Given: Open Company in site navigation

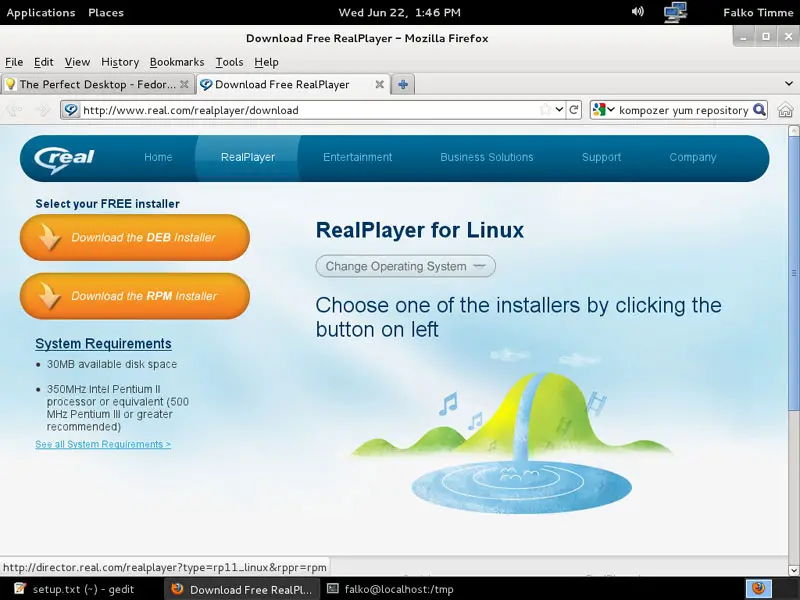Looking at the screenshot, I should point(693,157).
